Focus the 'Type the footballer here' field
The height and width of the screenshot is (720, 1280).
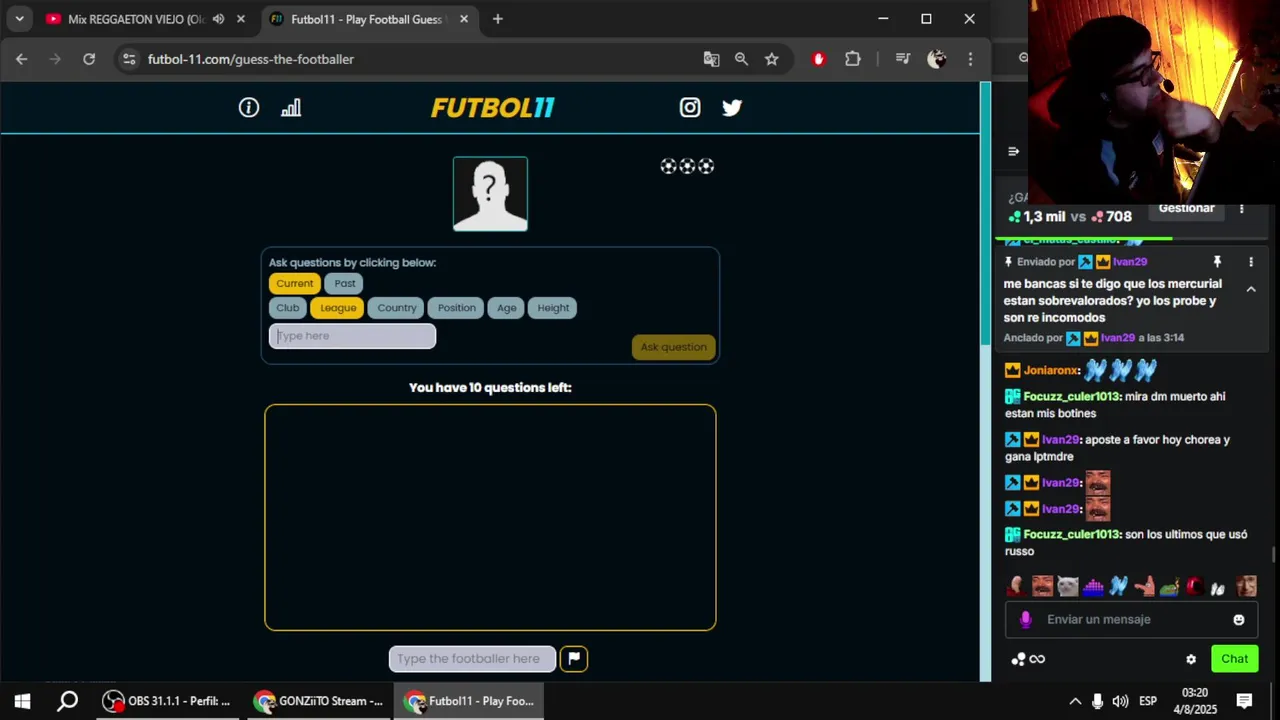pos(472,658)
